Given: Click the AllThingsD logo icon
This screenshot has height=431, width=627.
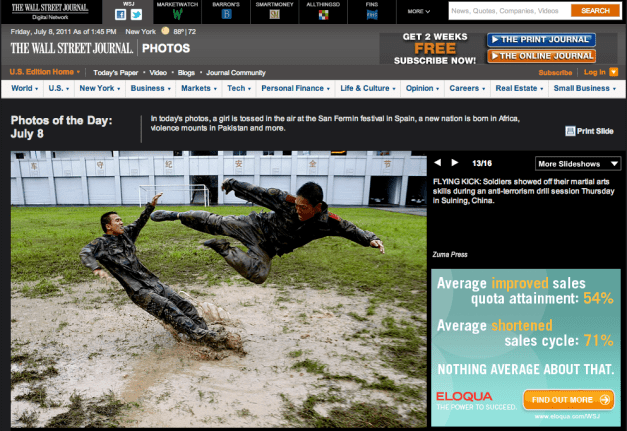Looking at the screenshot, I should (324, 15).
